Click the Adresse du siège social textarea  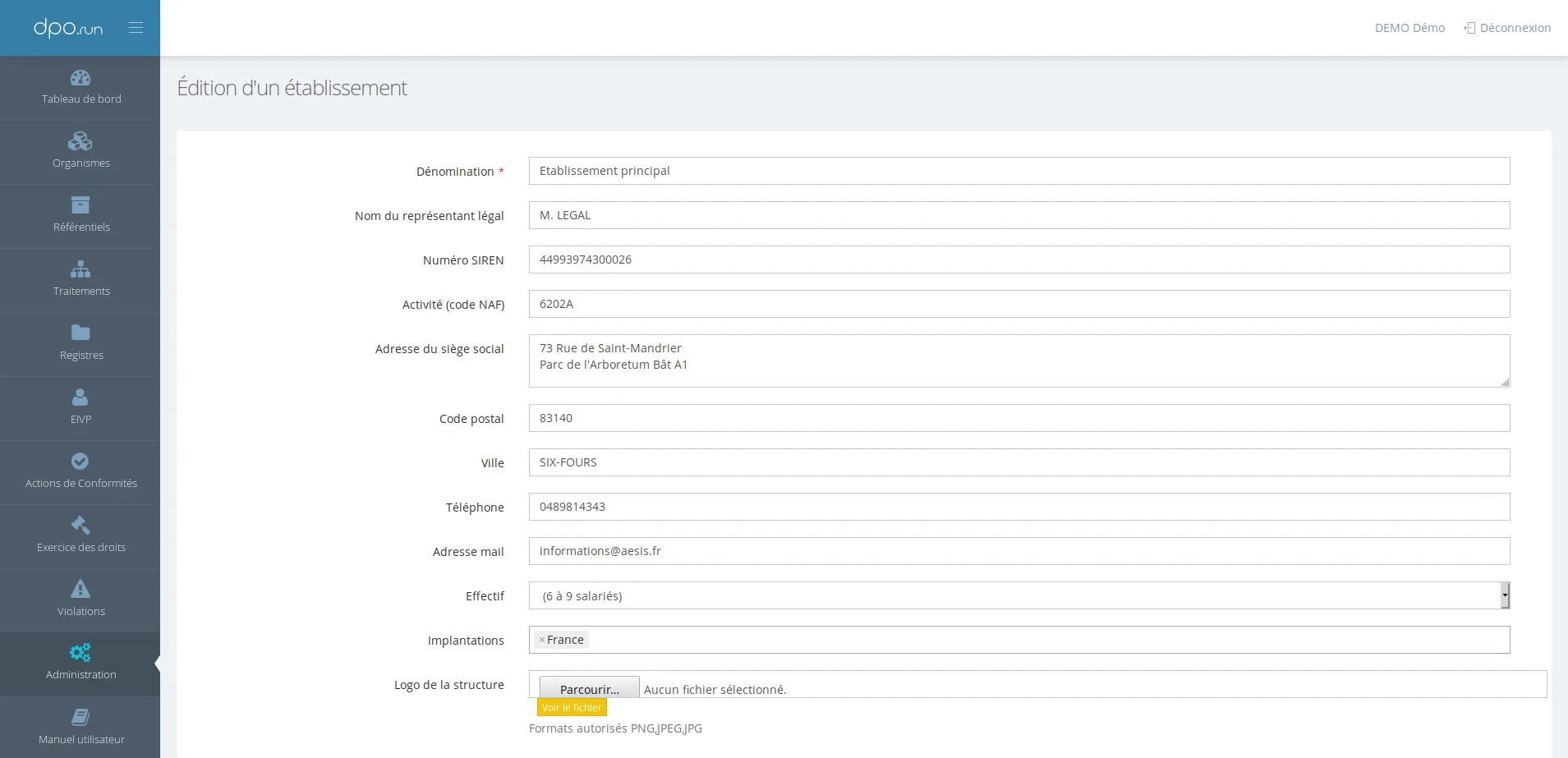click(x=1019, y=361)
